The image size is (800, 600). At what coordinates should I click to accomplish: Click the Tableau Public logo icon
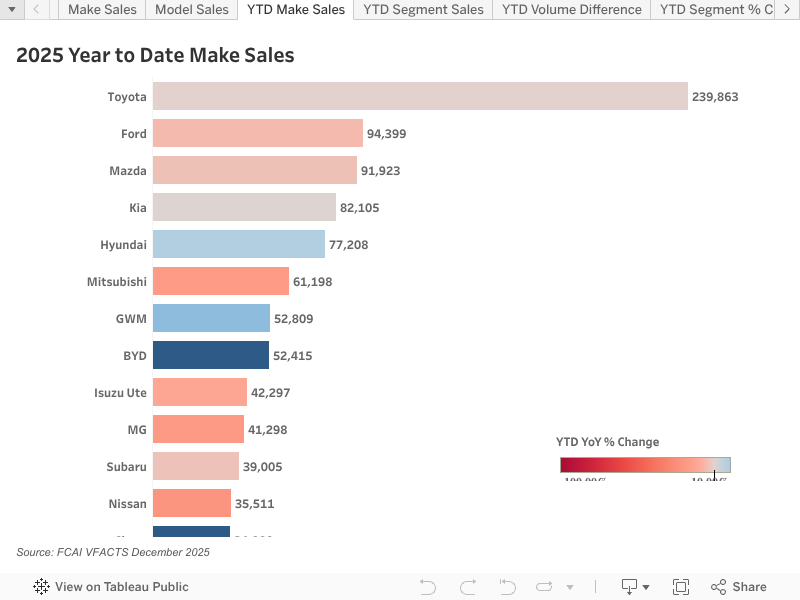(40, 586)
